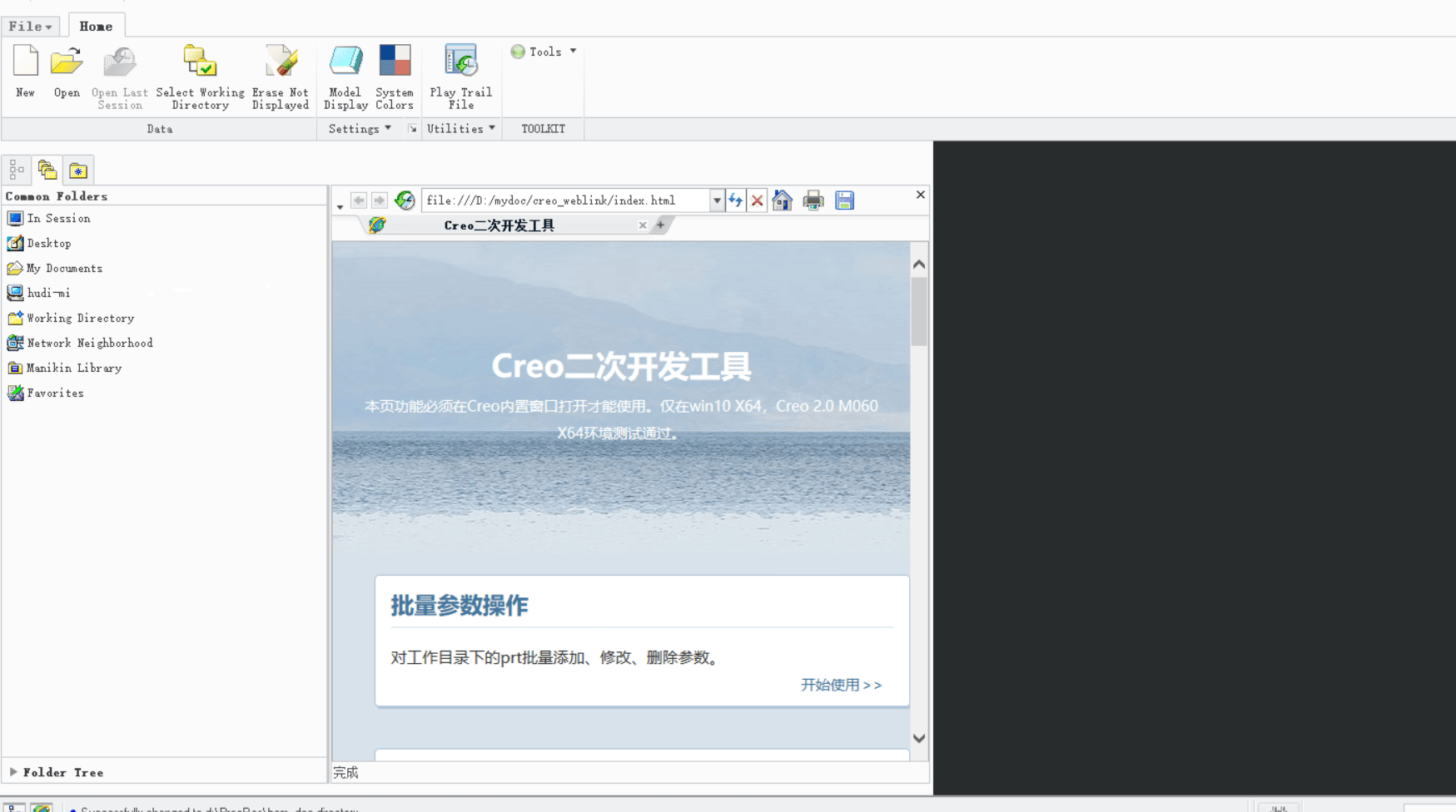Click browser Back arrow button

[359, 201]
